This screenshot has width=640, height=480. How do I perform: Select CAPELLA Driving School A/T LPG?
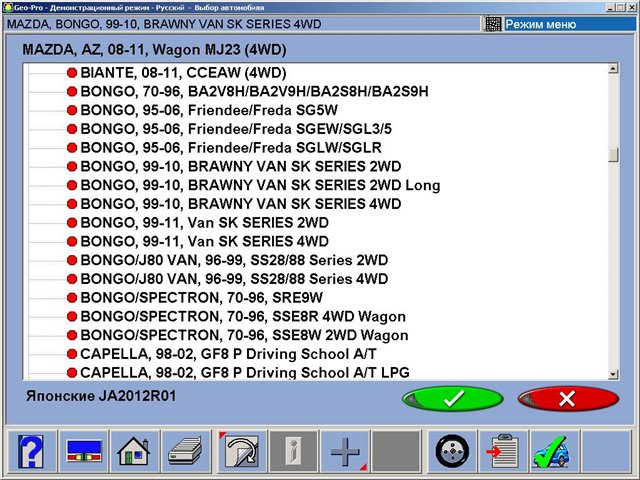pyautogui.click(x=245, y=372)
